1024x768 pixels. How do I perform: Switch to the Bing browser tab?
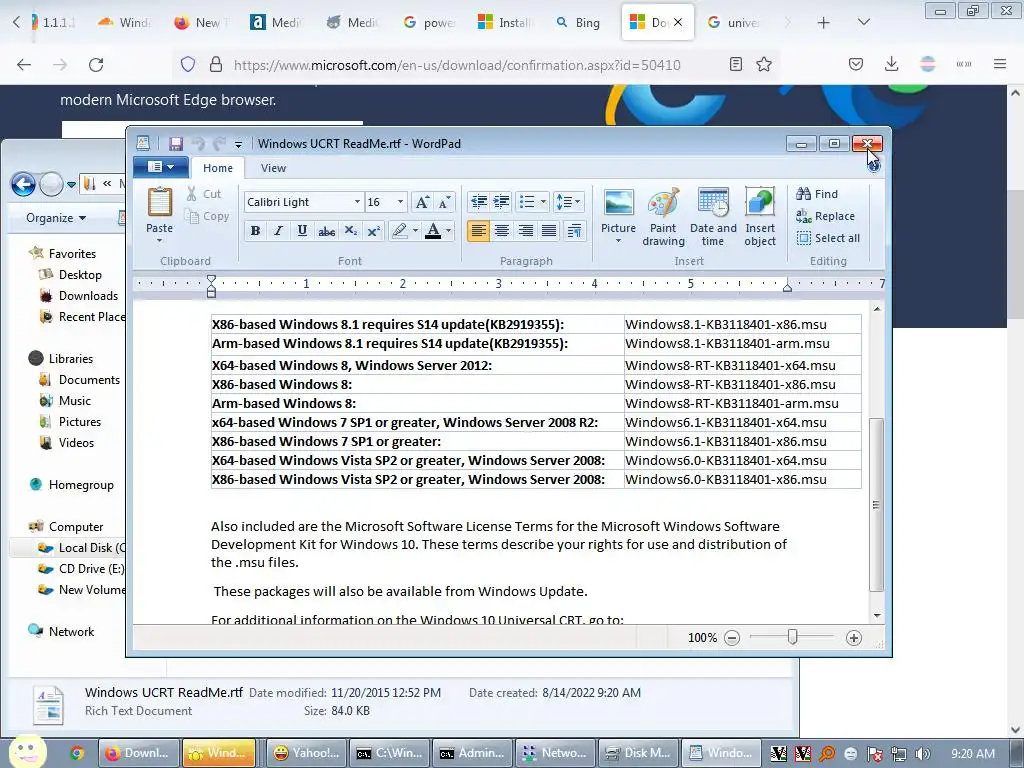[x=579, y=23]
